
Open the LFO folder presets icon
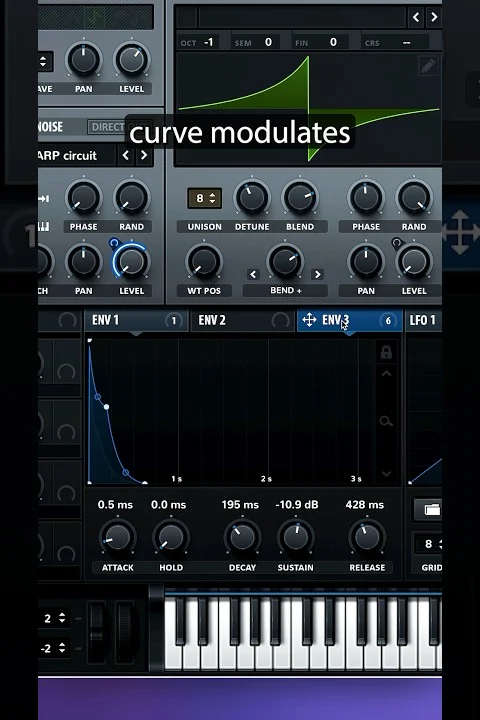point(429,509)
